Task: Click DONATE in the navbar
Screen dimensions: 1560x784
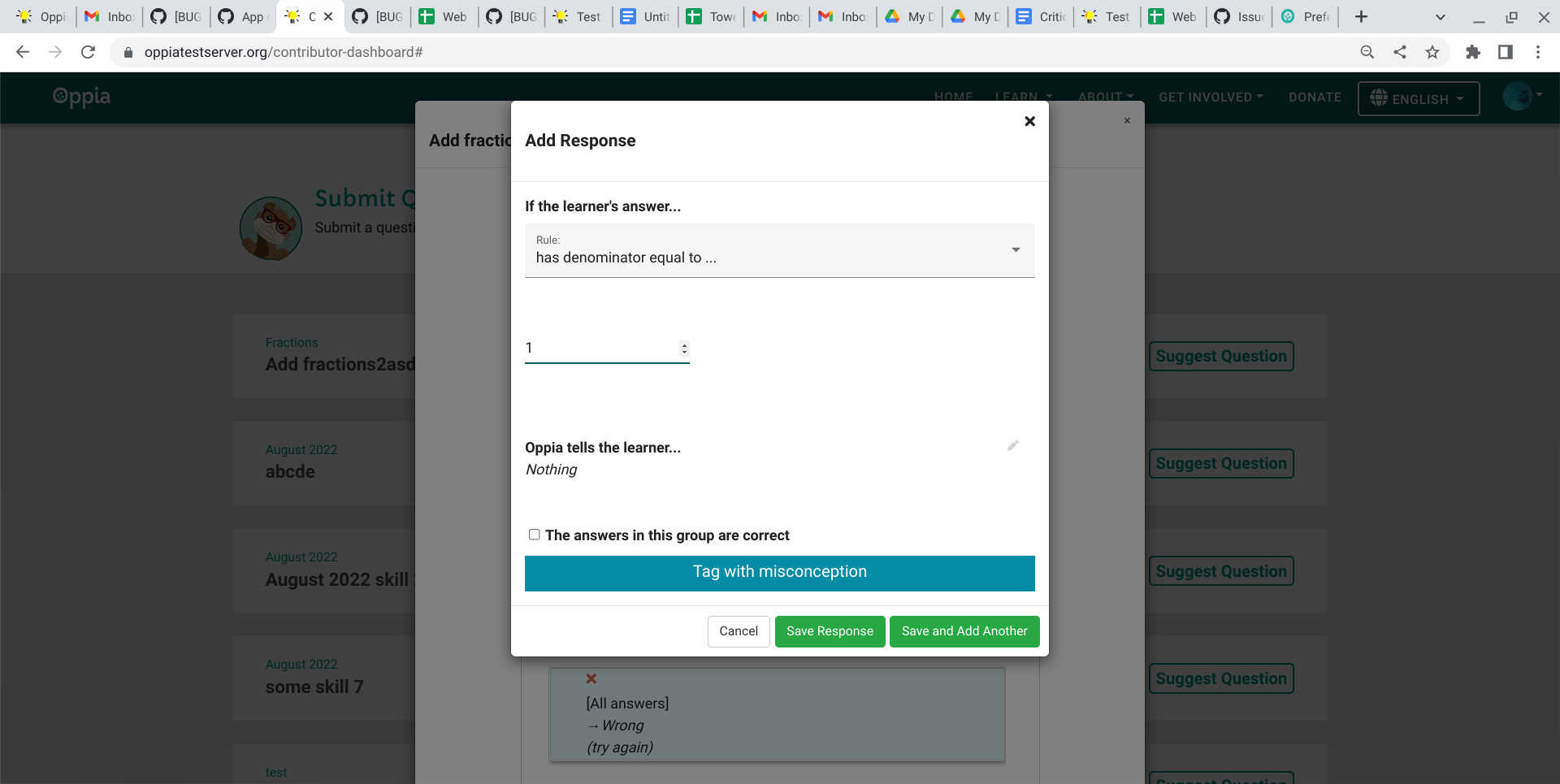Action: 1315,97
